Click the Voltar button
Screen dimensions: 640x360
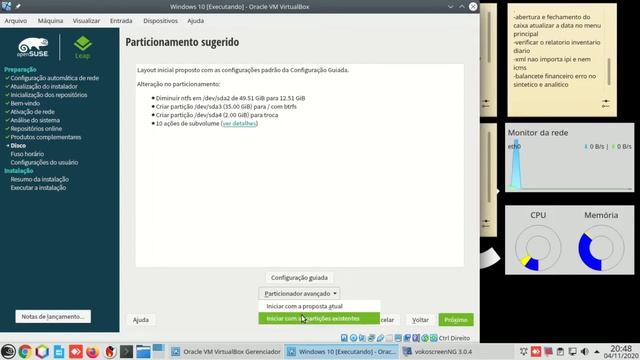pyautogui.click(x=420, y=320)
